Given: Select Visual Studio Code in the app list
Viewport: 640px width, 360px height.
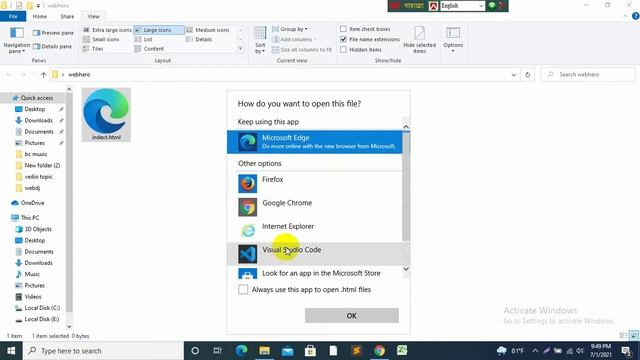Looking at the screenshot, I should pos(314,254).
